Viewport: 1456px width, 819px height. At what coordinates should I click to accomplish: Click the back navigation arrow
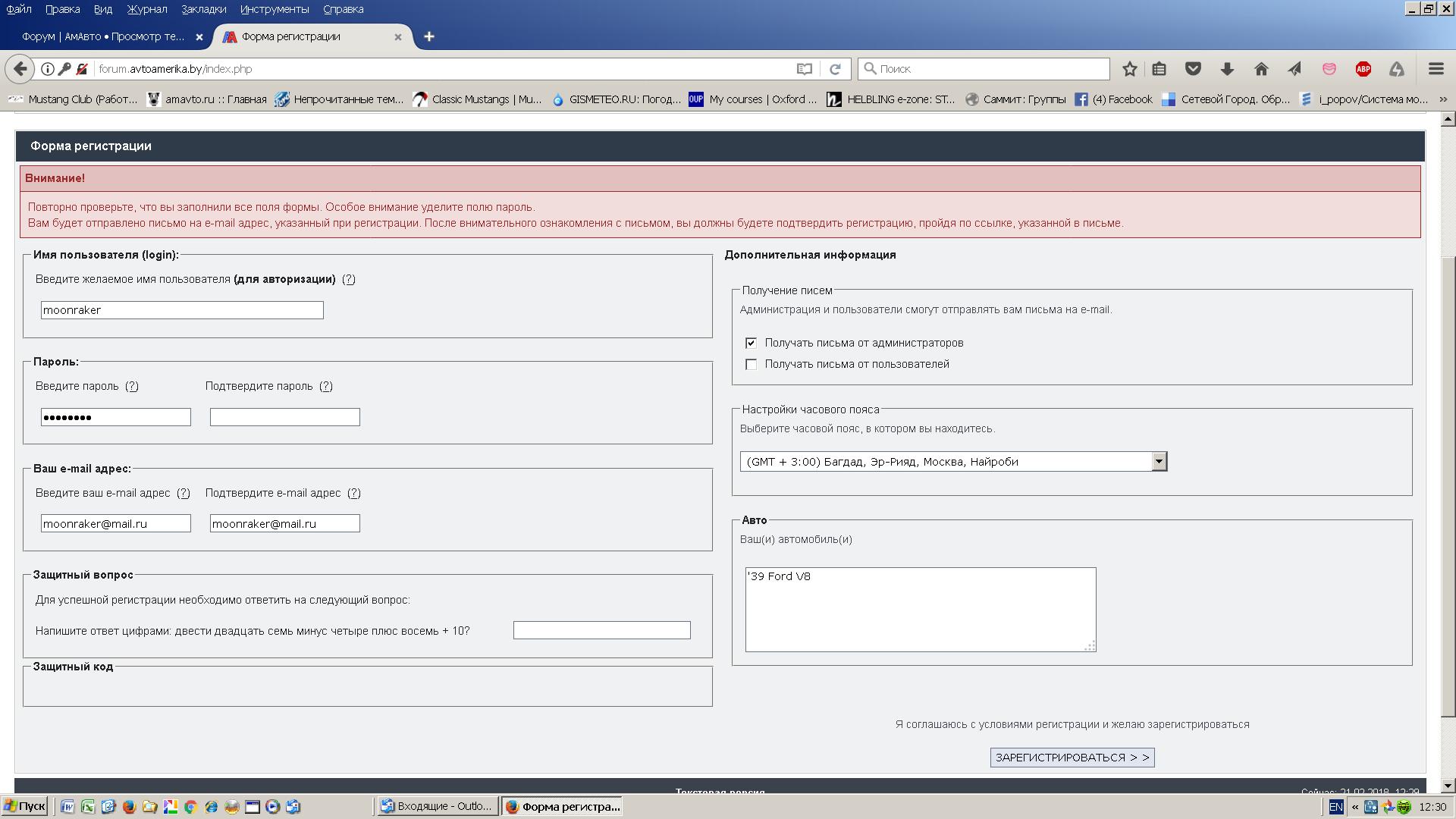[x=20, y=69]
